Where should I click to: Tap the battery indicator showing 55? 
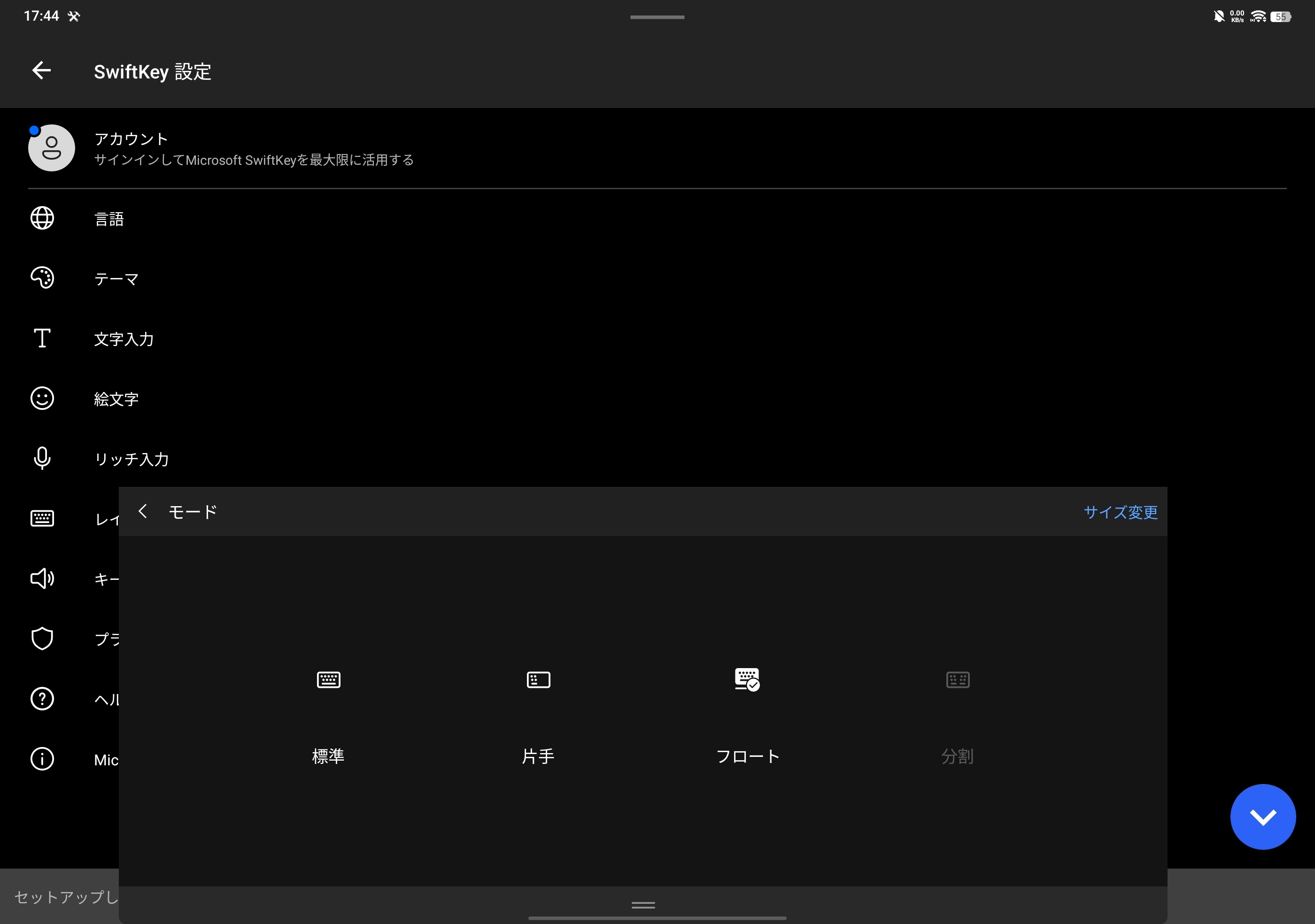click(1281, 16)
